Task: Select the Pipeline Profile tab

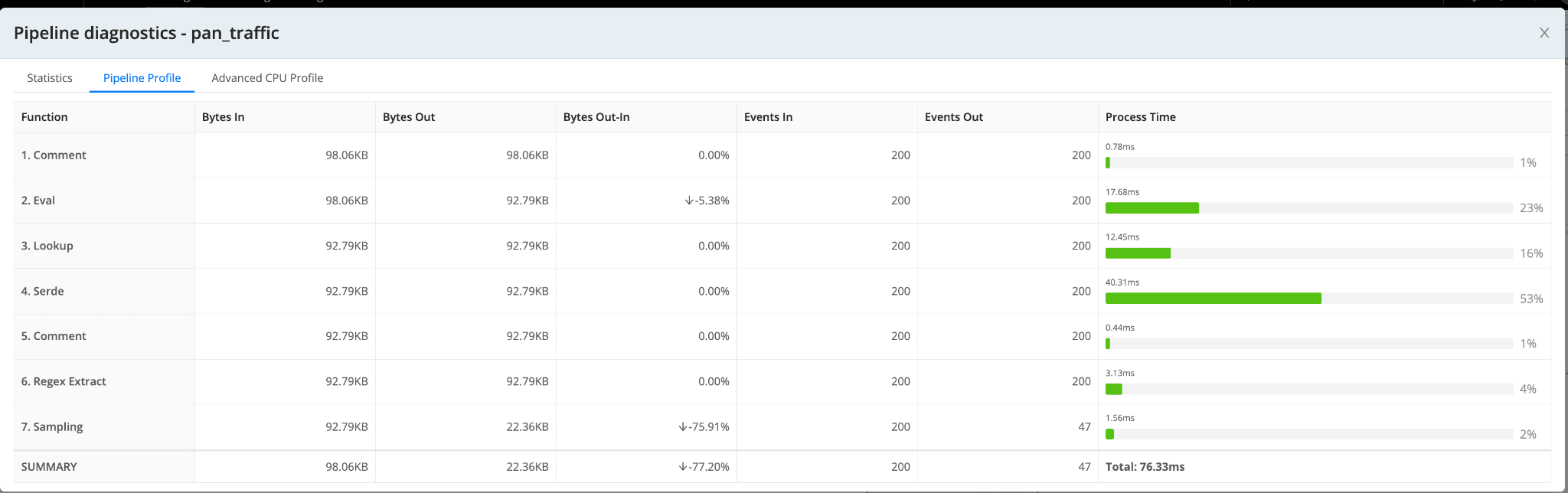Action: [142, 78]
